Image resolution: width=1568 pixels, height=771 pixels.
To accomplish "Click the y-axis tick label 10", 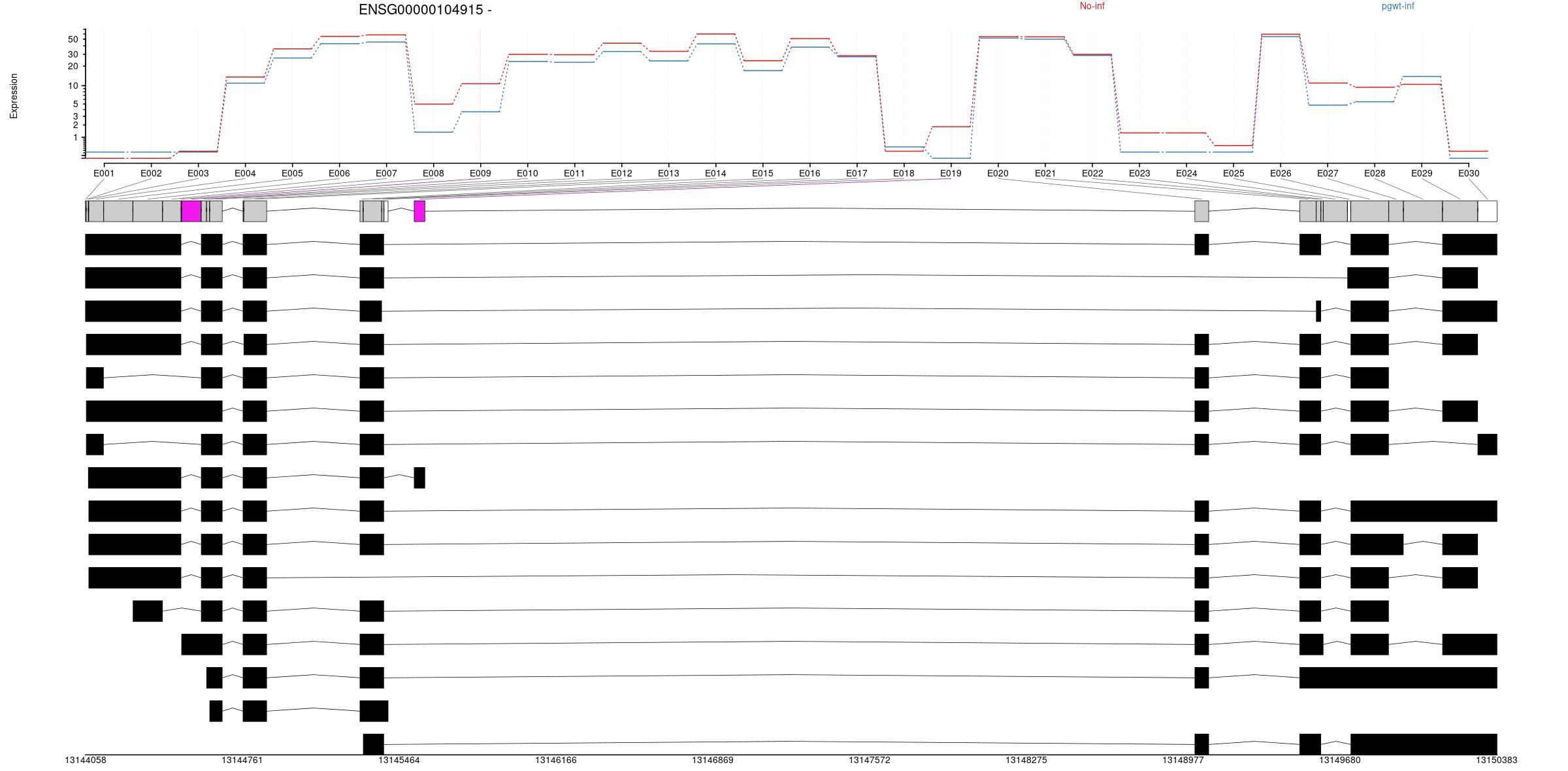I will click(73, 86).
